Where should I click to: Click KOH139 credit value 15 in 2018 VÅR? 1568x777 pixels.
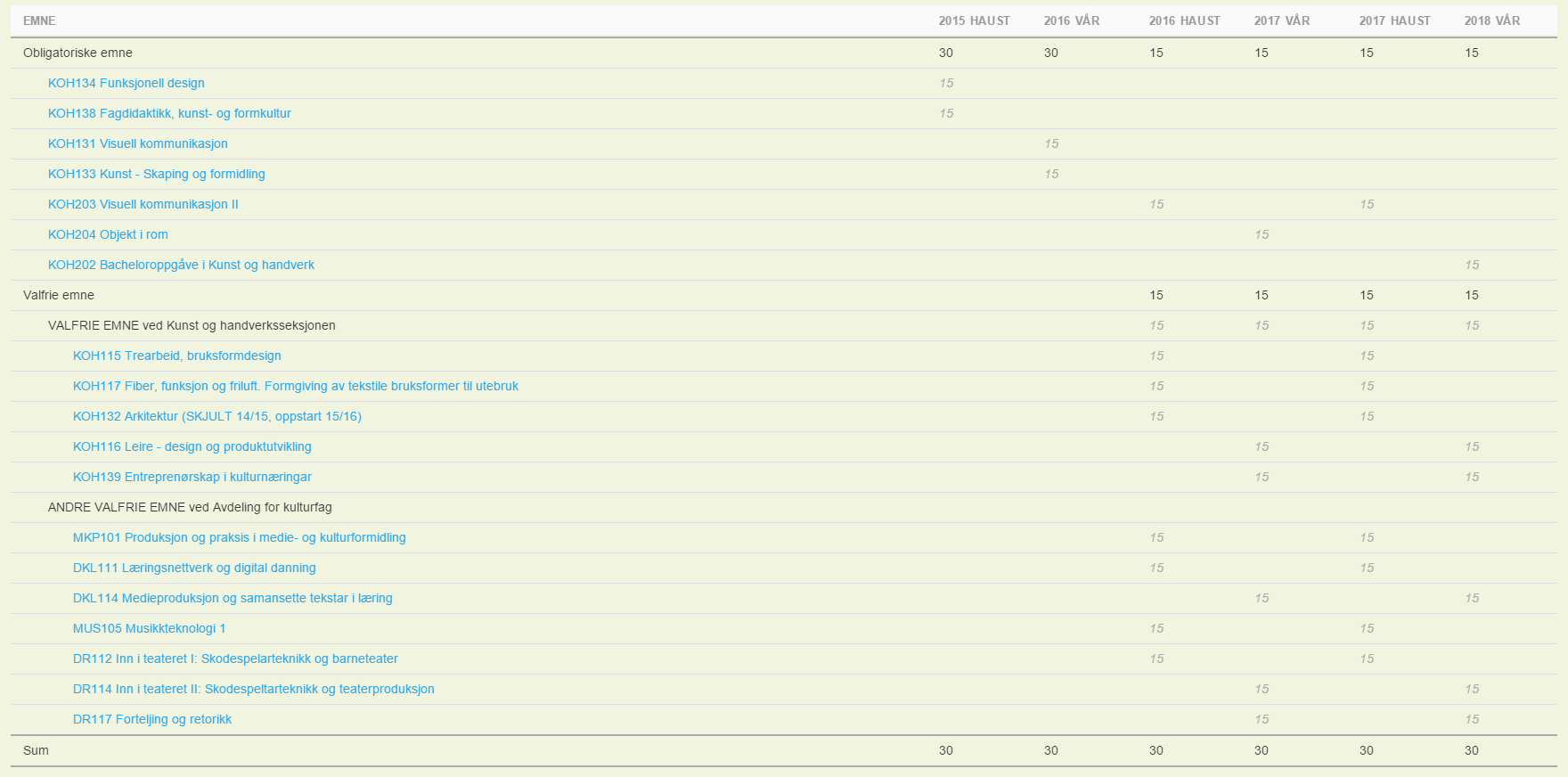[1472, 477]
